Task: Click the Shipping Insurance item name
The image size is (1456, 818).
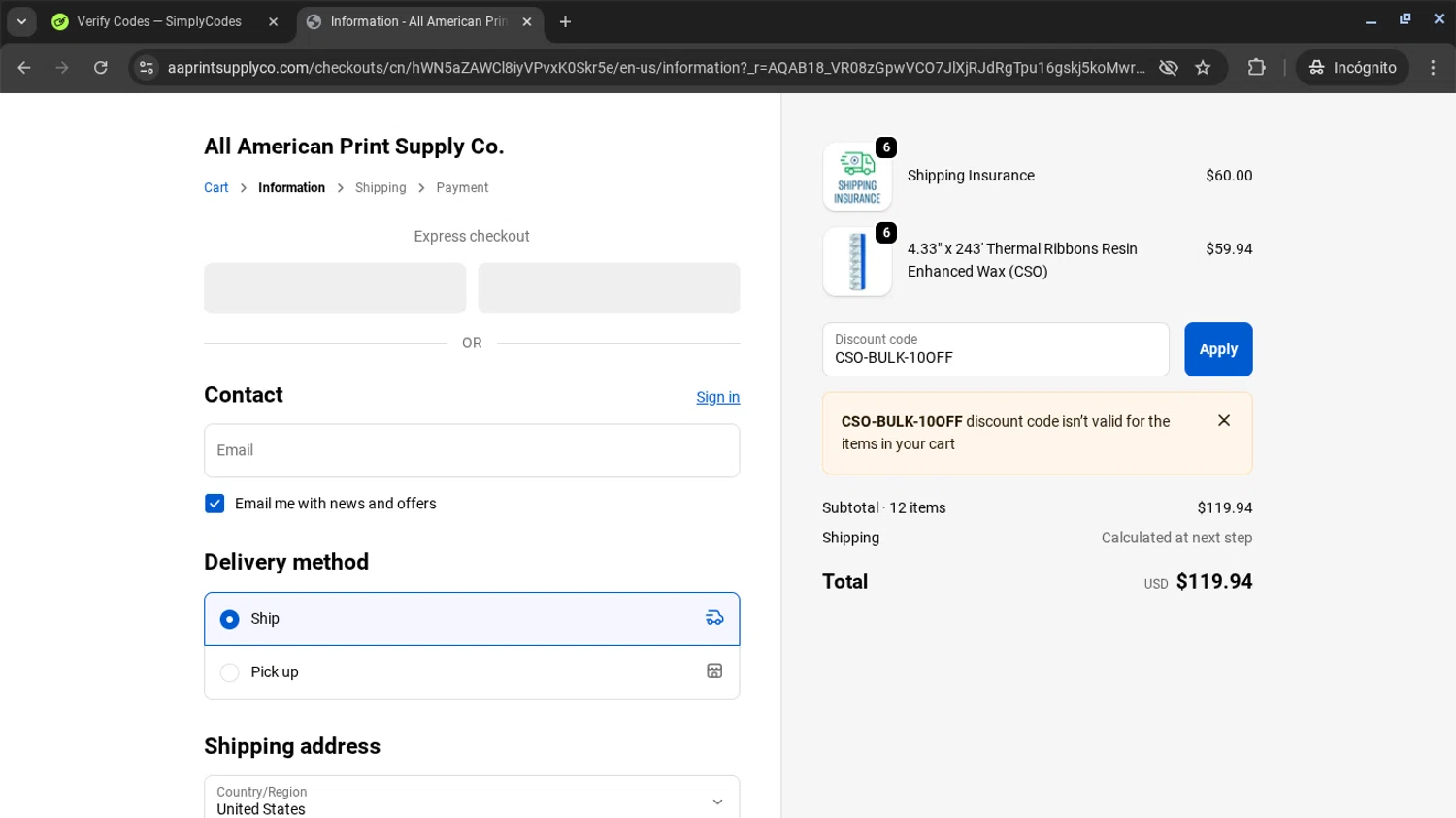Action: [971, 176]
